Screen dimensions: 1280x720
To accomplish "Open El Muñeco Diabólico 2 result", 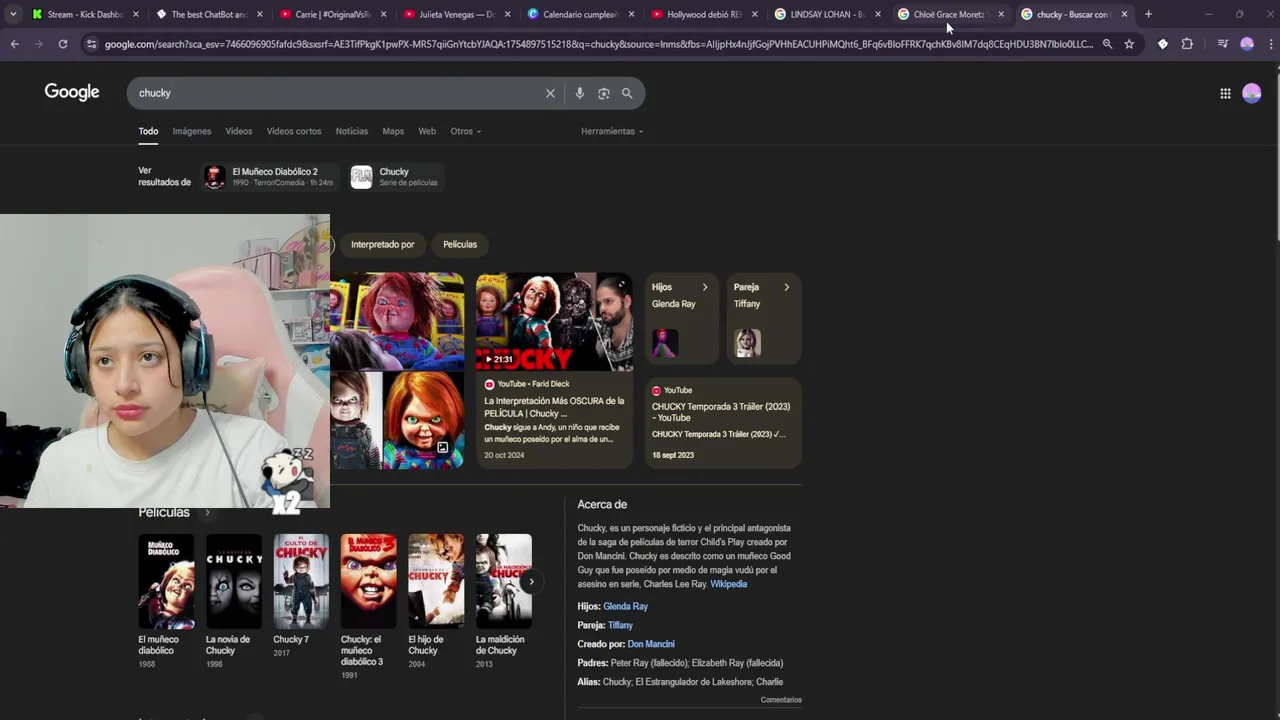I will (x=270, y=177).
